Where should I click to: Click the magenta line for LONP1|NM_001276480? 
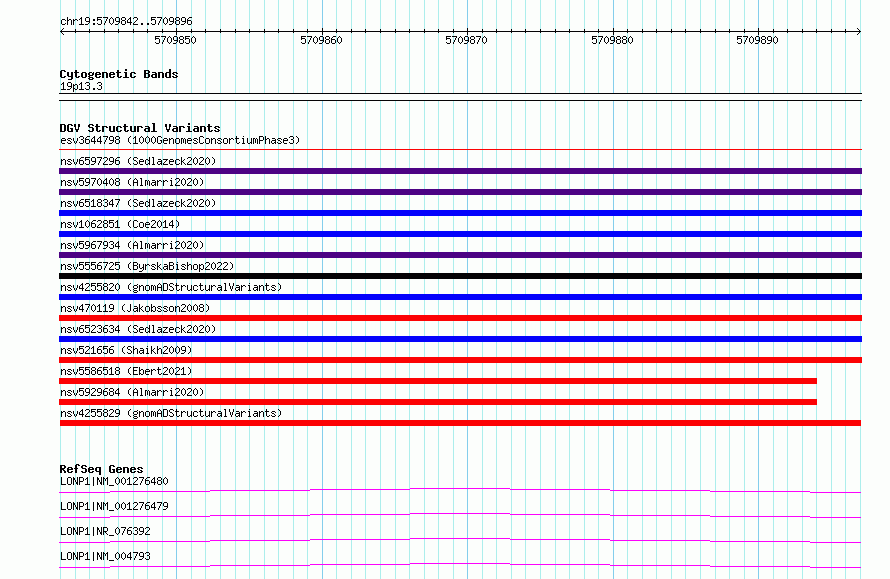point(460,489)
